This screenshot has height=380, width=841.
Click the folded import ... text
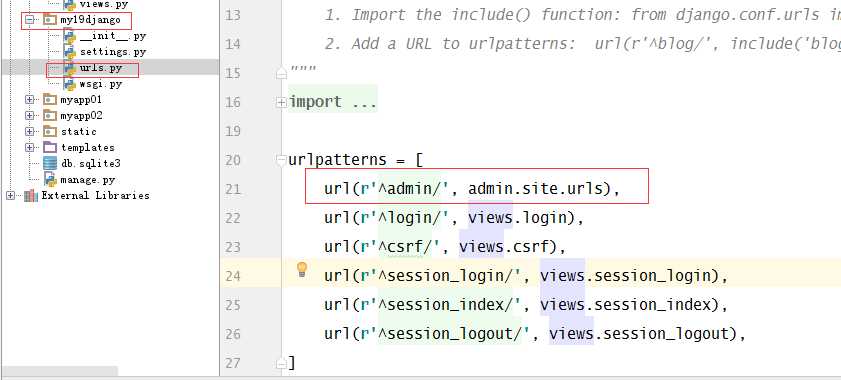pos(333,101)
